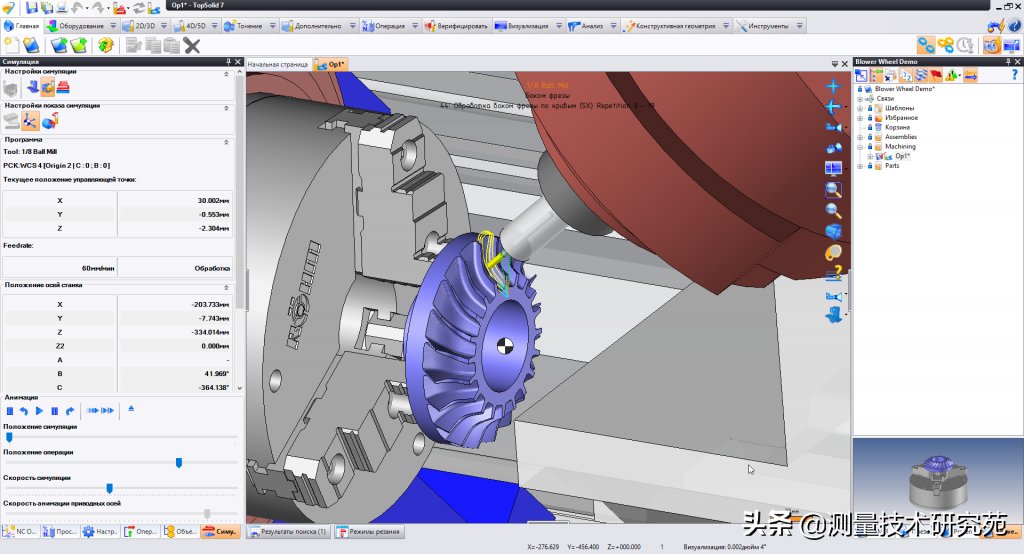The image size is (1024, 554).
Task: Expand the Parts tree node
Action: 860,166
